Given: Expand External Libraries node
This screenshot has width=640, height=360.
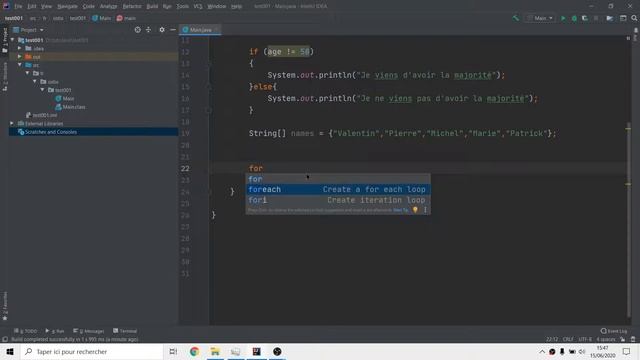Looking at the screenshot, I should tap(12, 123).
